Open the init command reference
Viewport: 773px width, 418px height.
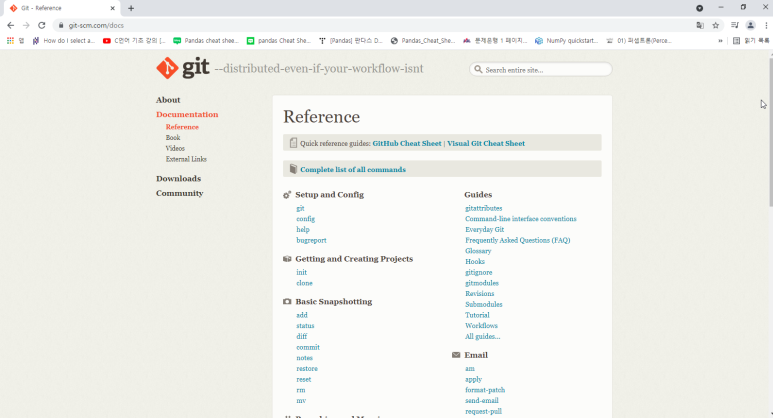click(301, 272)
